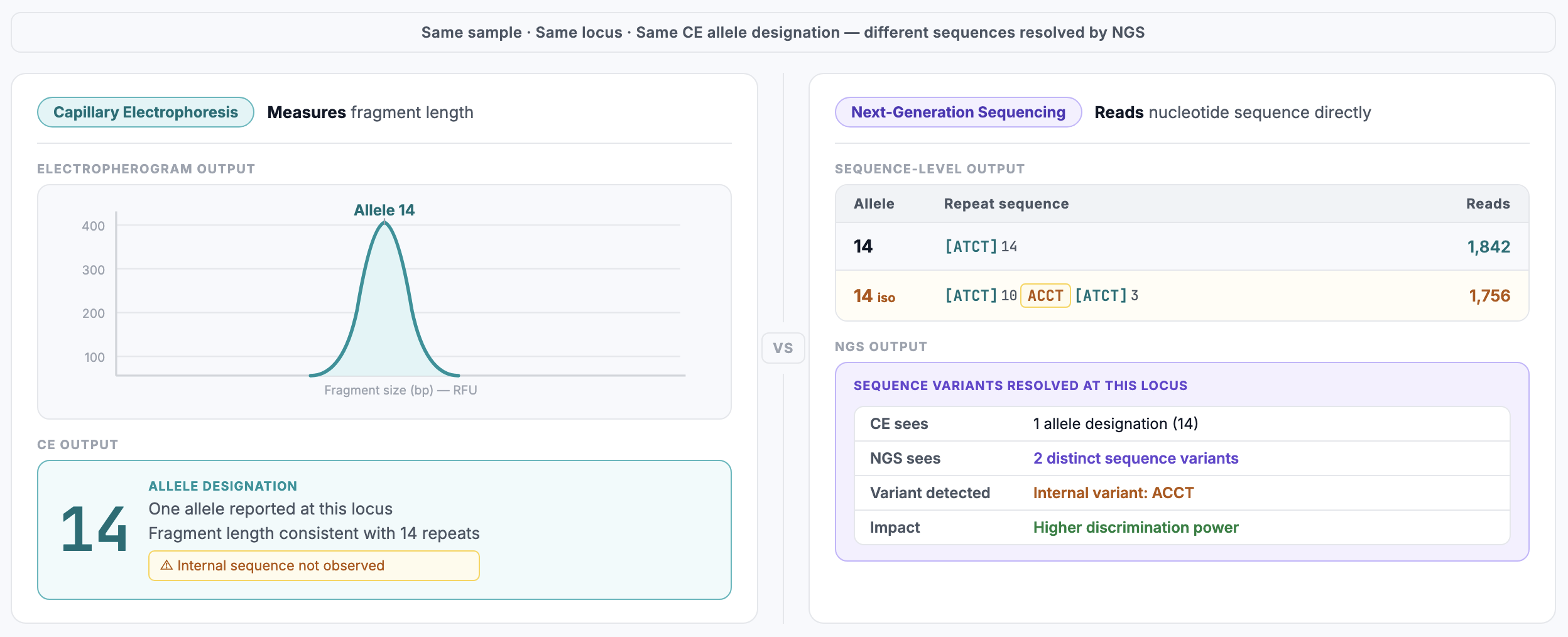Click the 'Reads' column header

[1488, 204]
